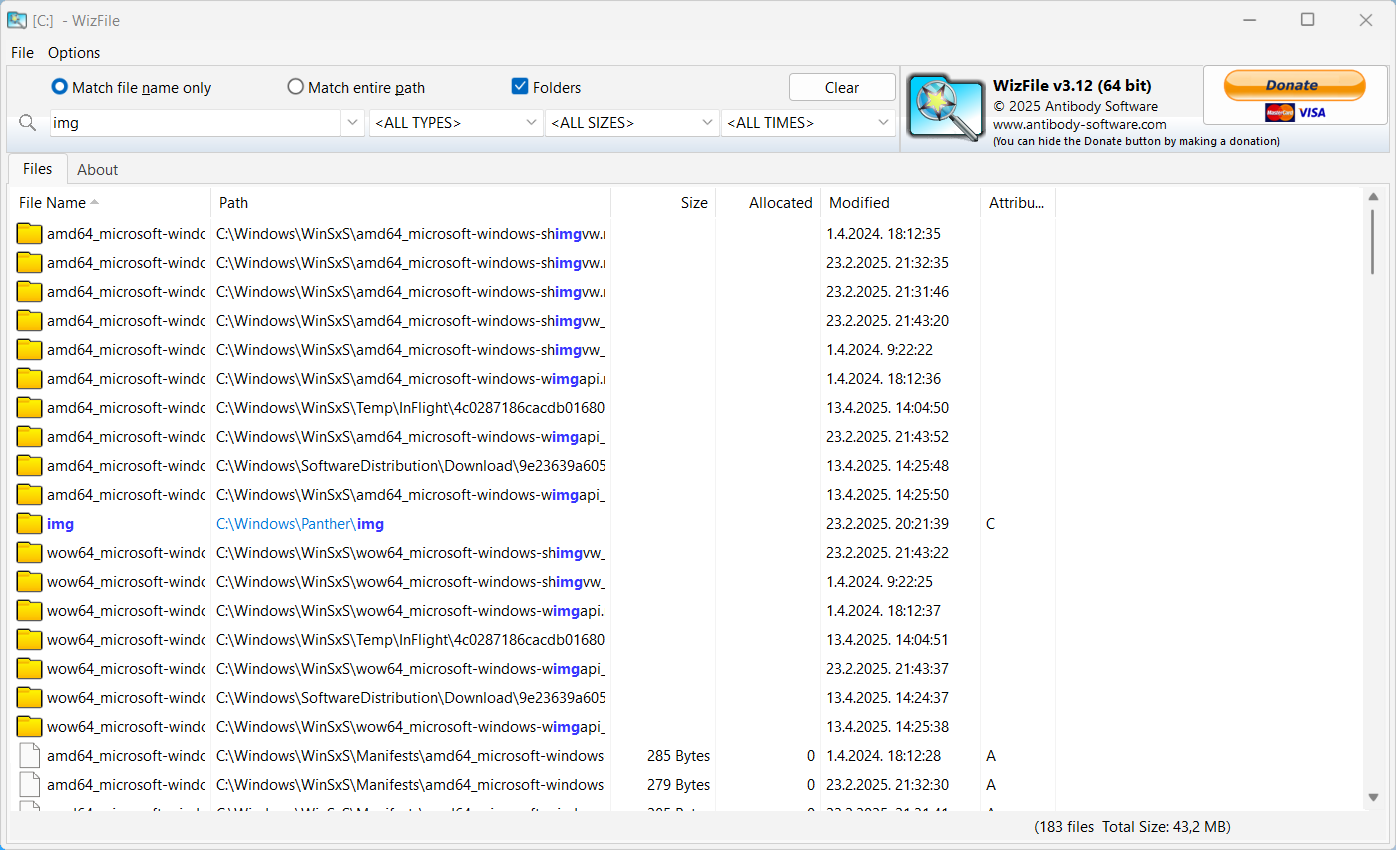Click folder icon for row modified 14:04:51
This screenshot has width=1396, height=850.
click(x=30, y=640)
